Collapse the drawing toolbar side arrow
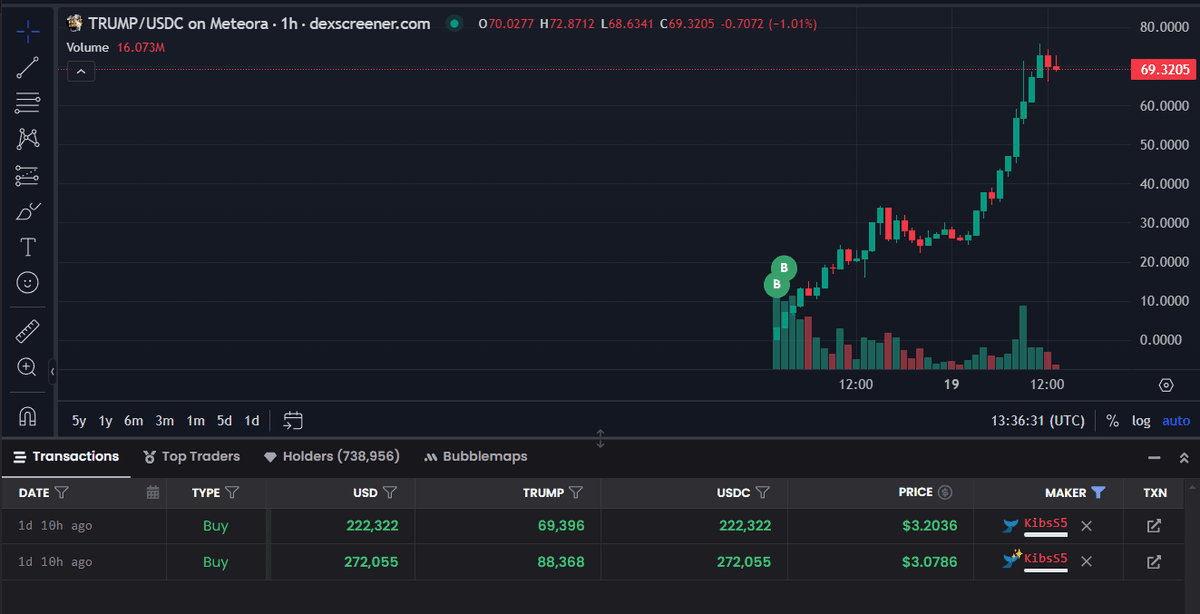Viewport: 1200px width, 614px height. coord(52,371)
